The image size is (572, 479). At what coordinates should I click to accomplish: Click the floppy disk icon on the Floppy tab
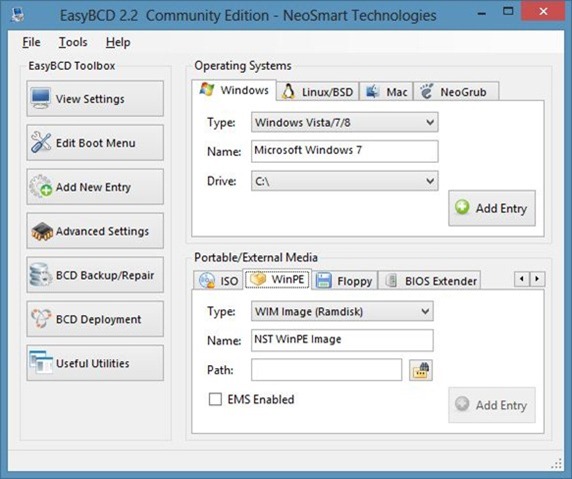323,281
